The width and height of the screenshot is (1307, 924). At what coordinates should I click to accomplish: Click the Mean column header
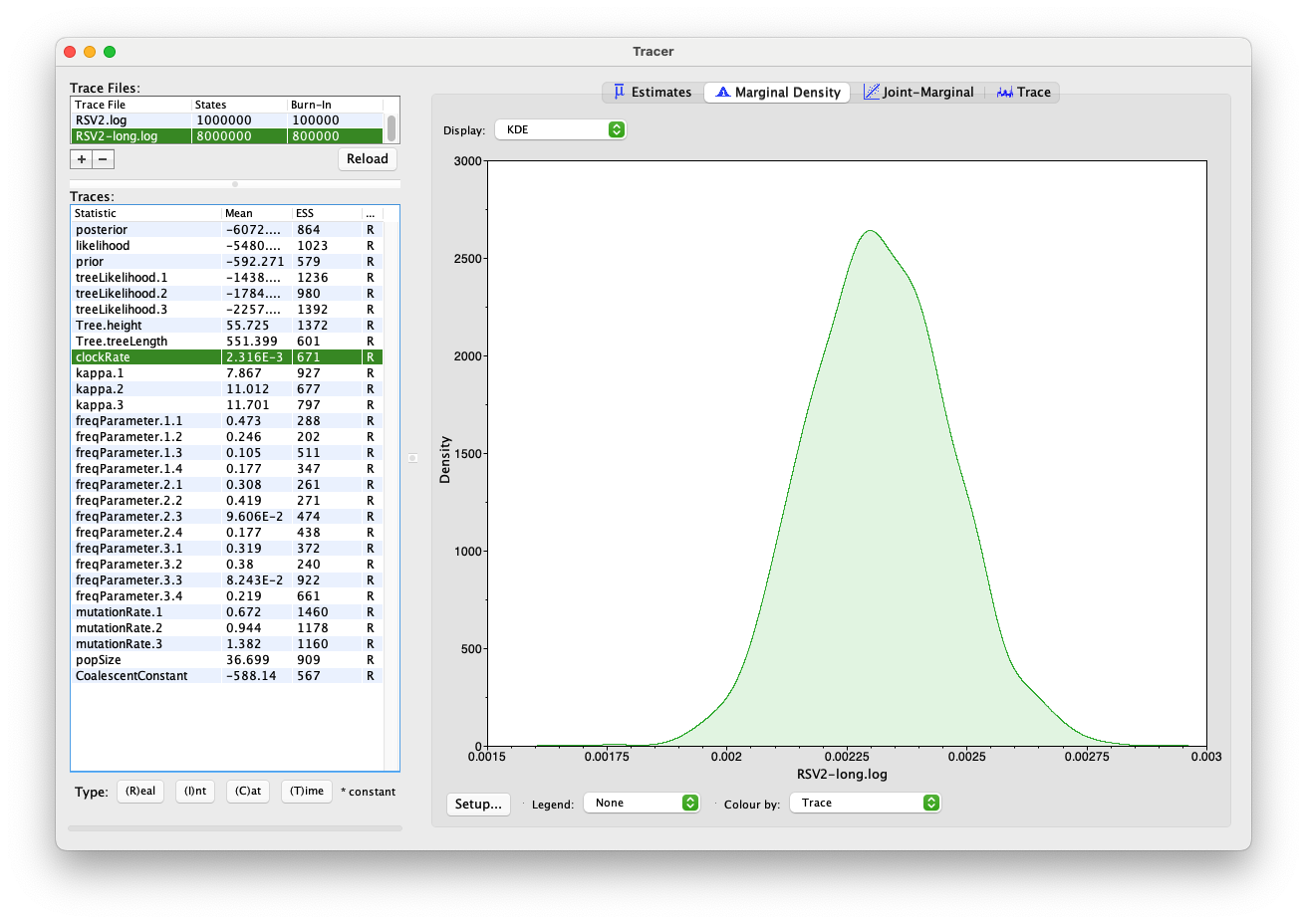pos(256,213)
